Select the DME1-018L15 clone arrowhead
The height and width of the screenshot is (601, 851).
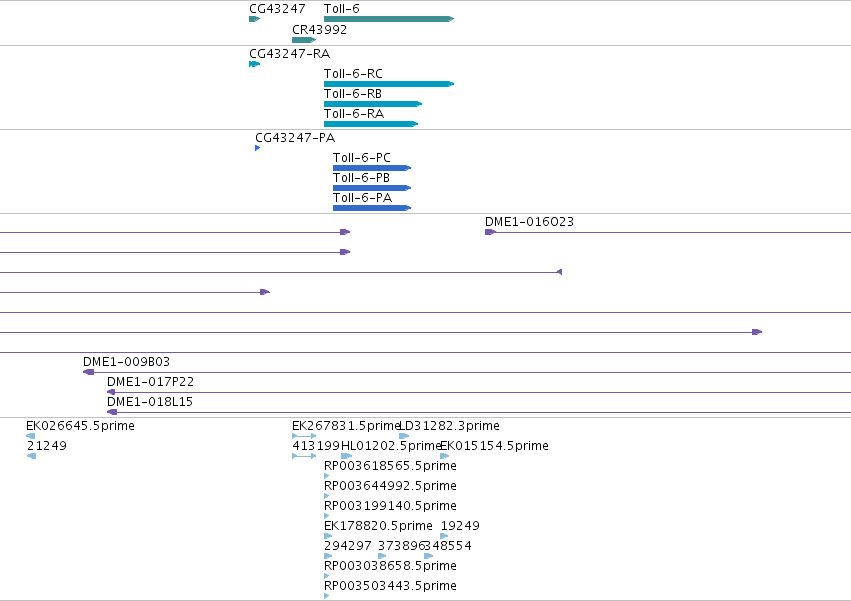click(x=112, y=412)
